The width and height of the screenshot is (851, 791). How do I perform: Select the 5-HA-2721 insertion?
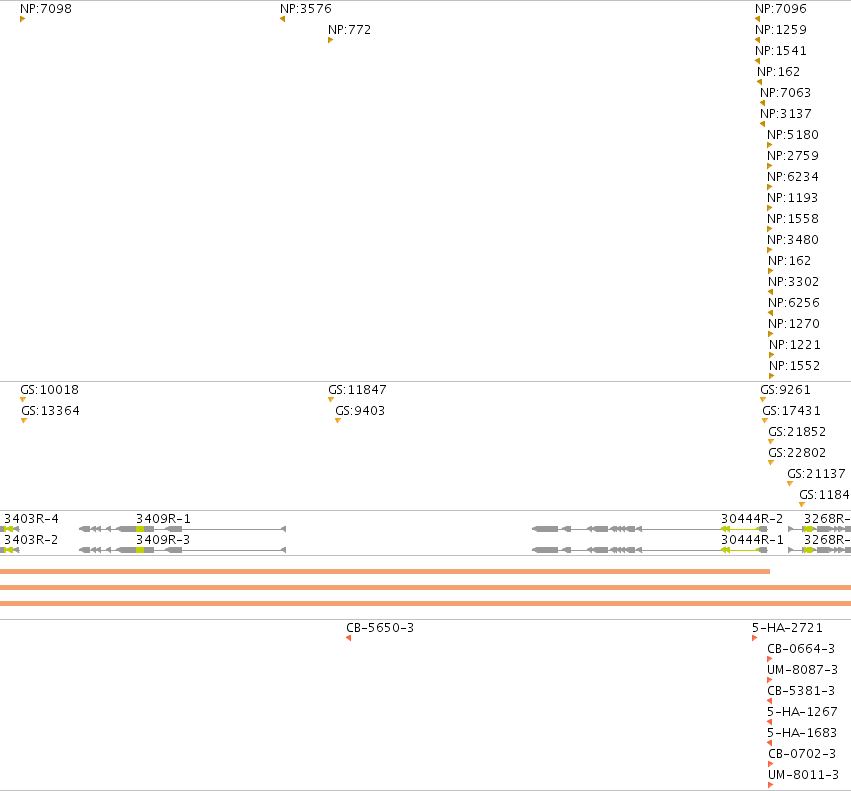[x=754, y=638]
